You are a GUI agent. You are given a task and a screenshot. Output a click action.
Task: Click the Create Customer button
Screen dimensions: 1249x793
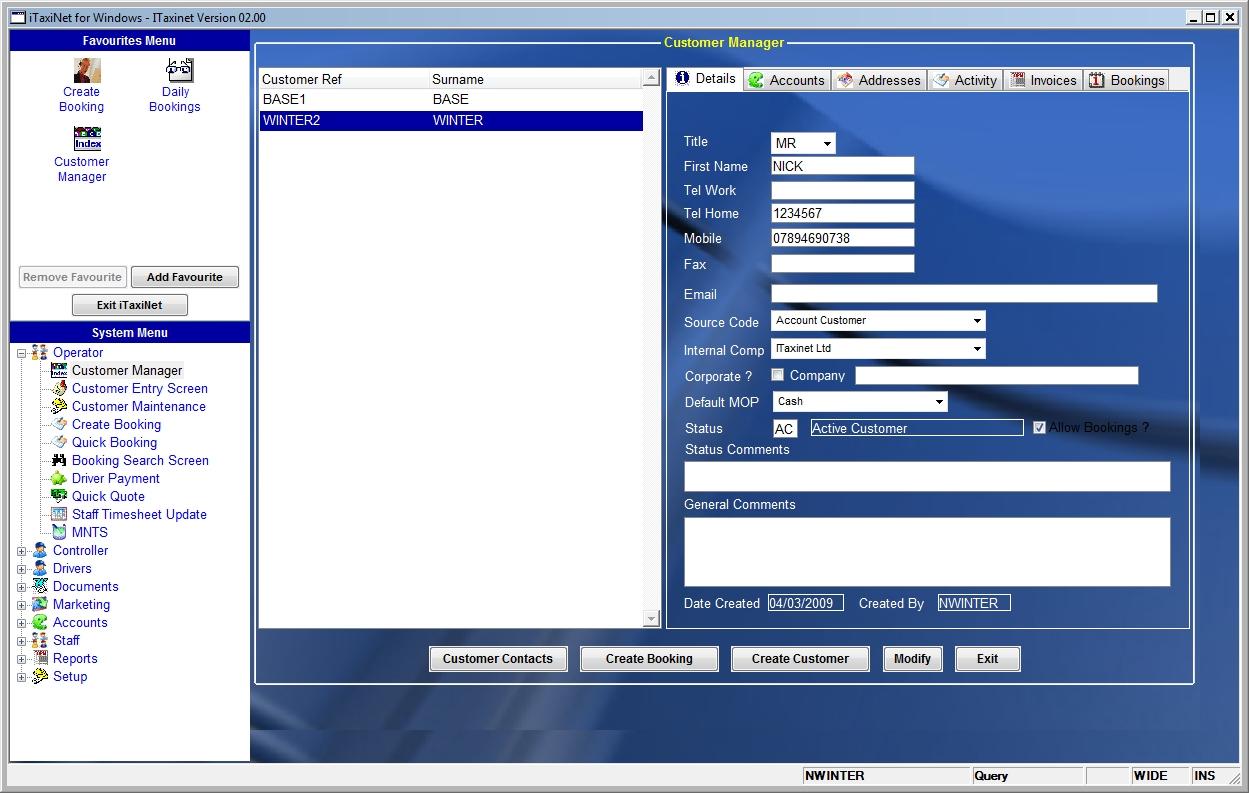coord(800,659)
